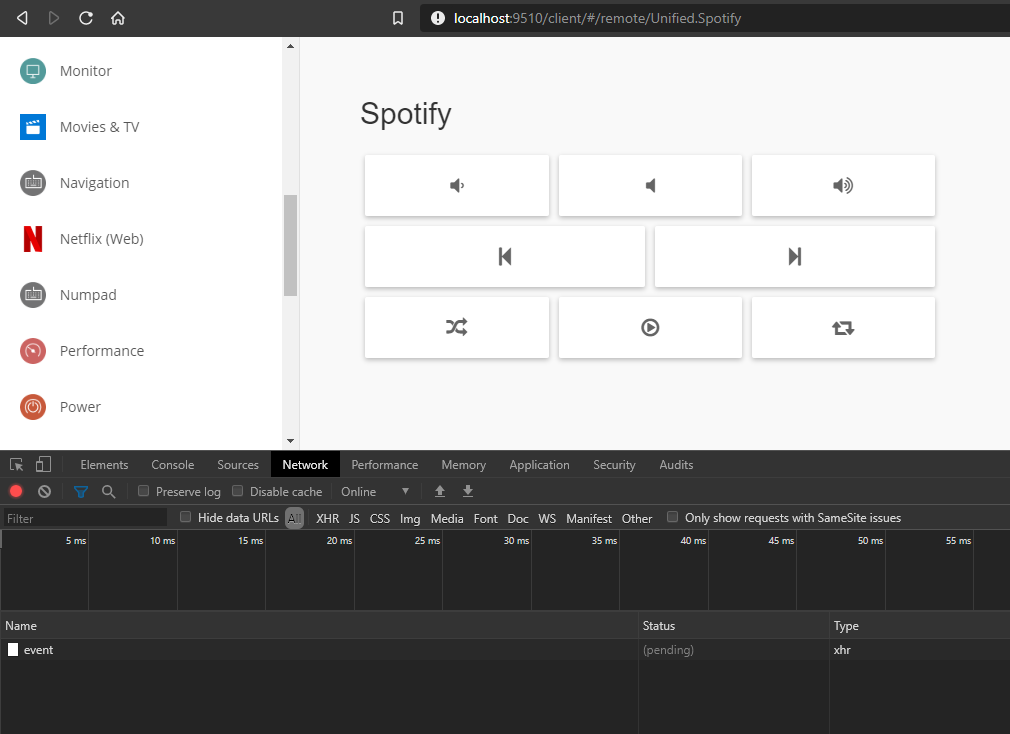Enable Preserve log checkbox
The width and height of the screenshot is (1010, 734).
click(x=144, y=491)
